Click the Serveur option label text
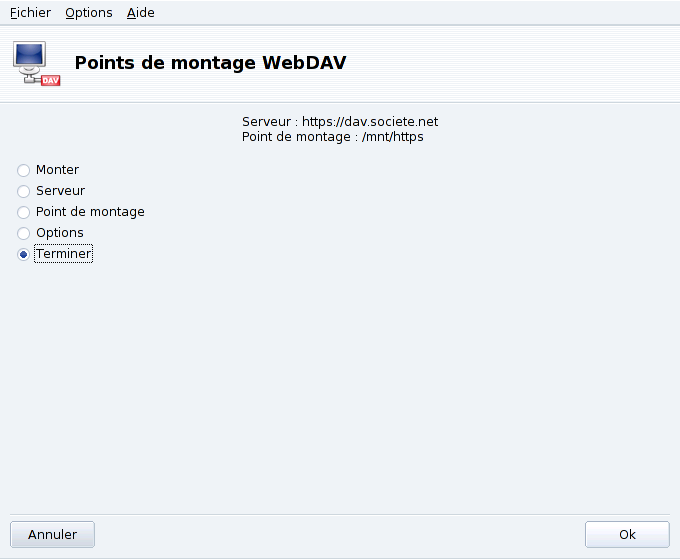The height and width of the screenshot is (560, 680). [x=60, y=191]
